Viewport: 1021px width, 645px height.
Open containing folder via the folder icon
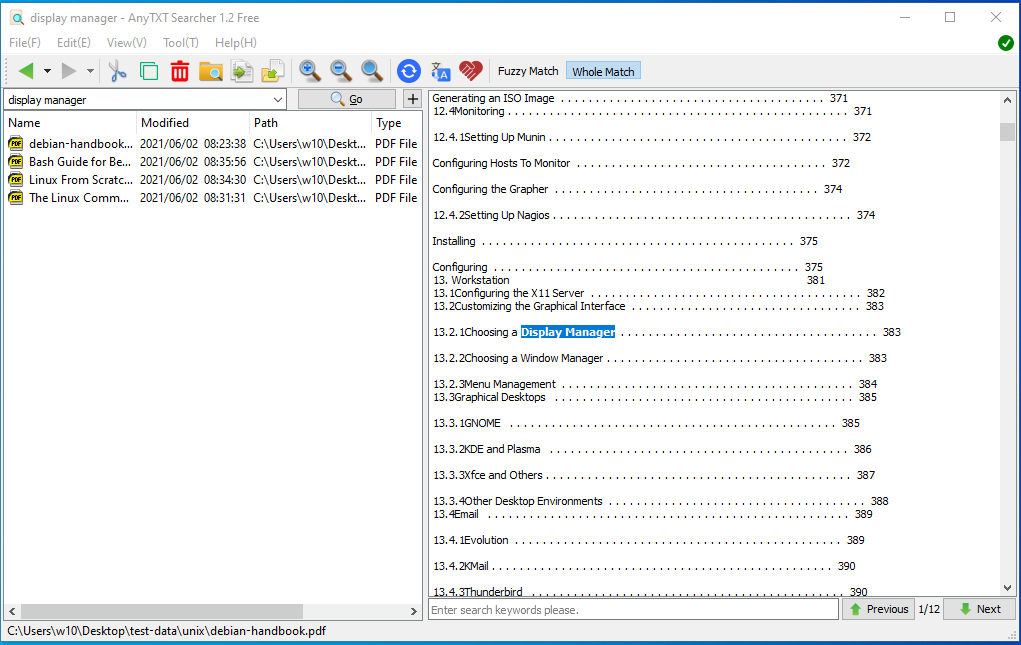[x=210, y=71]
